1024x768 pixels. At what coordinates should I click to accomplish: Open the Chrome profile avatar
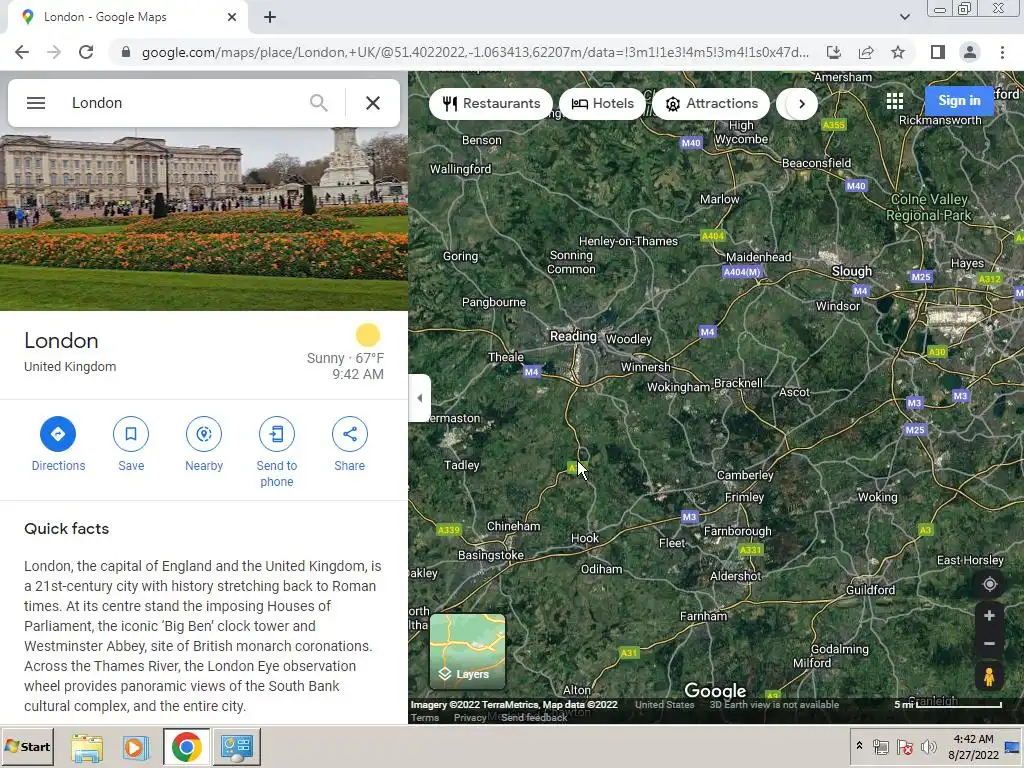tap(970, 52)
